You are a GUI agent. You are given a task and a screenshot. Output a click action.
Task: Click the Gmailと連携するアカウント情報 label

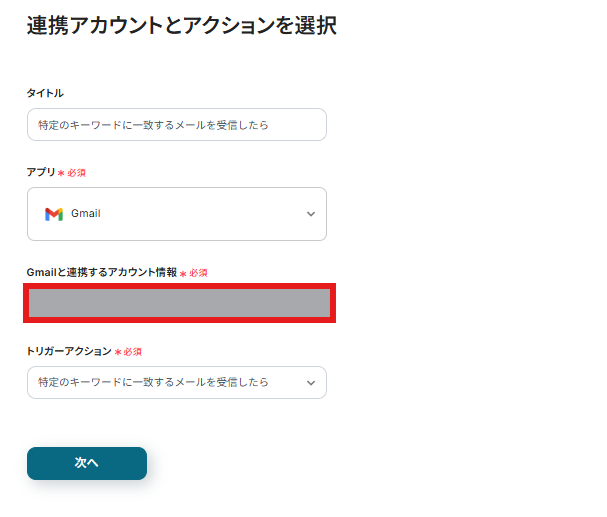coord(101,272)
